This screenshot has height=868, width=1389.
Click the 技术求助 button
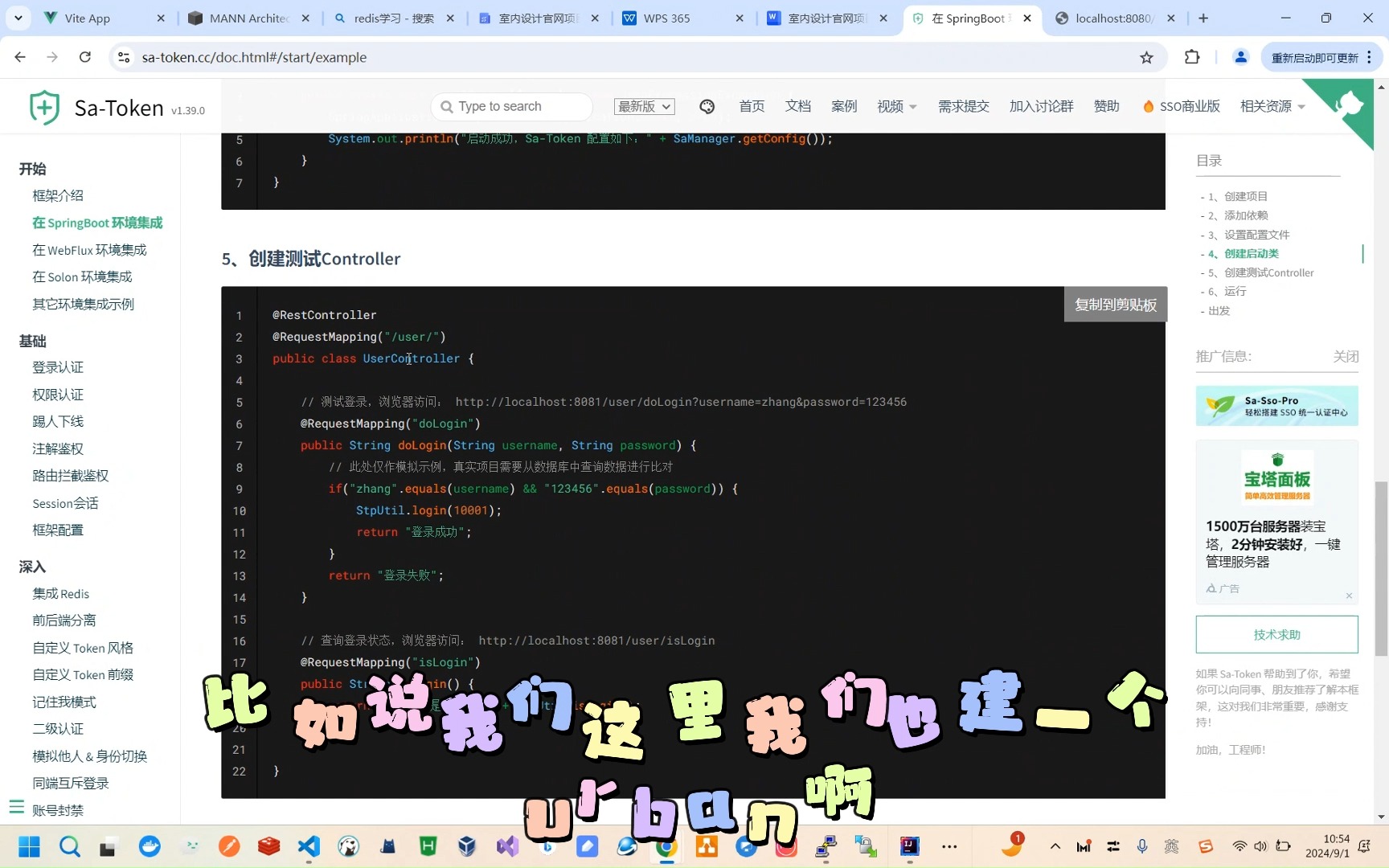(x=1276, y=635)
